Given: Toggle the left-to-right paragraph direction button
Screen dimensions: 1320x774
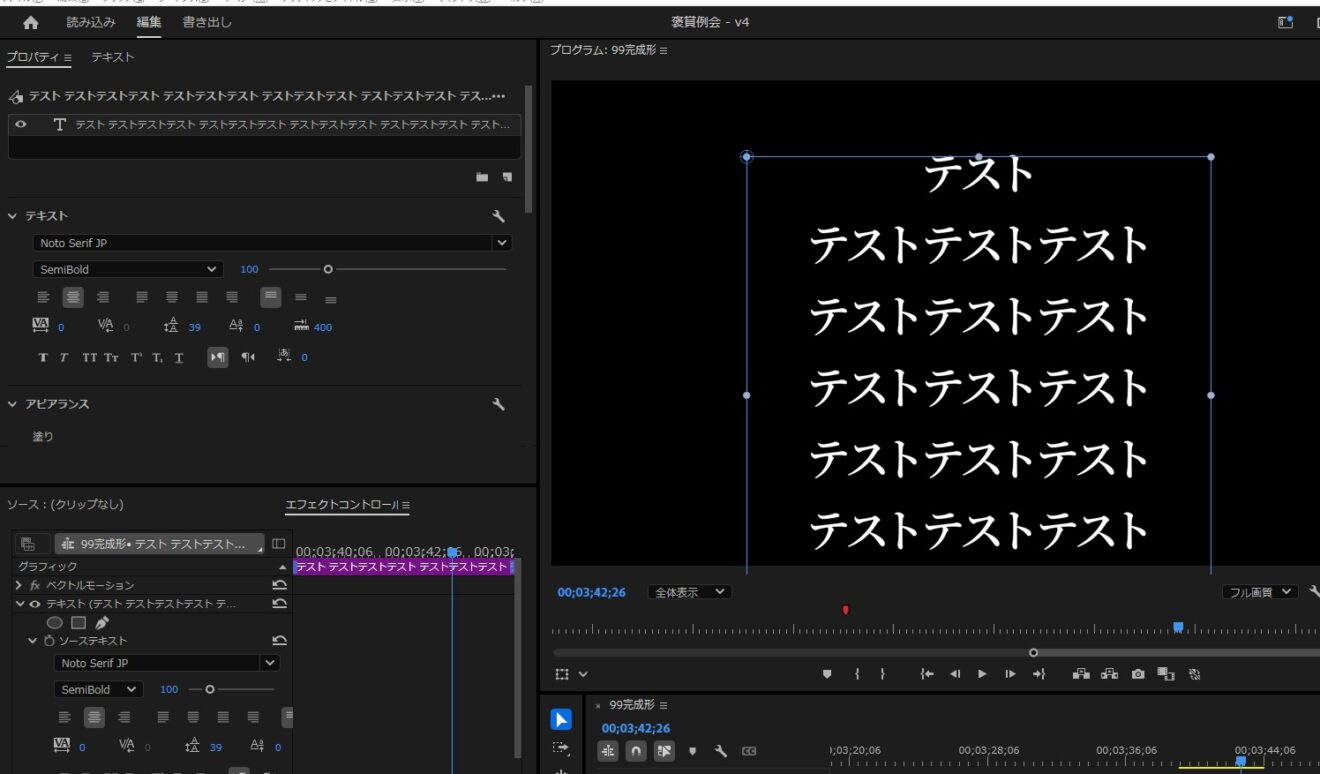Looking at the screenshot, I should coord(218,357).
